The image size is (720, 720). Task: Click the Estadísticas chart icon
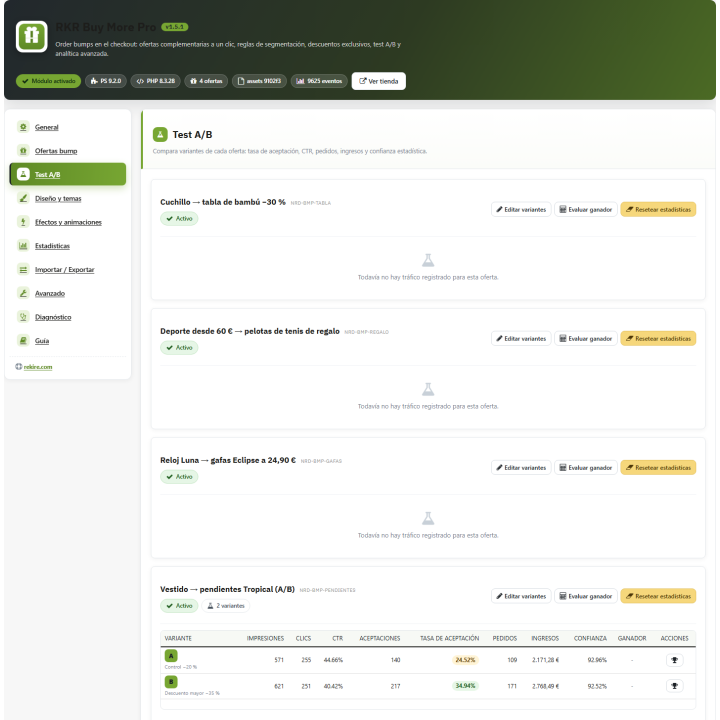(x=23, y=246)
